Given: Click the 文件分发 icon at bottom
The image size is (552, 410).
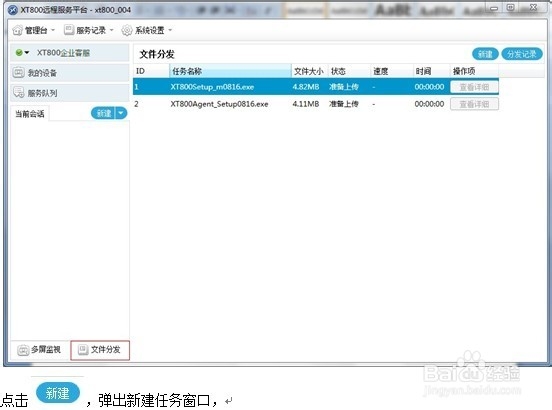Looking at the screenshot, I should [x=83, y=349].
